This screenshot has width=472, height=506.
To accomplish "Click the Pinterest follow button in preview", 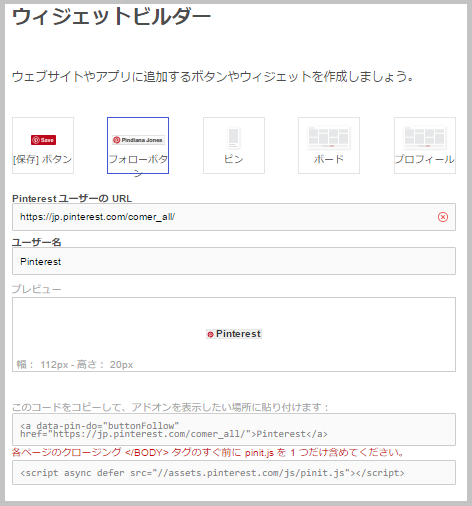I will point(234,334).
